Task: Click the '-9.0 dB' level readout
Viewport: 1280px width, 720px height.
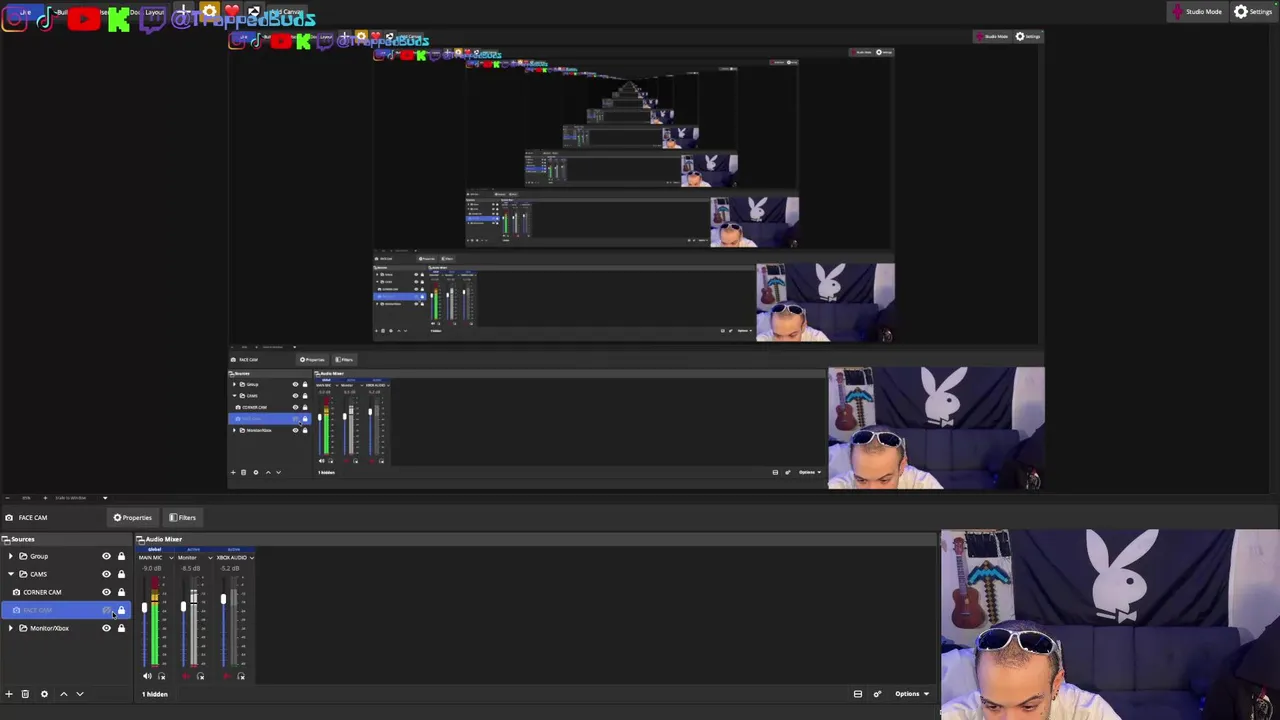Action: (152, 568)
